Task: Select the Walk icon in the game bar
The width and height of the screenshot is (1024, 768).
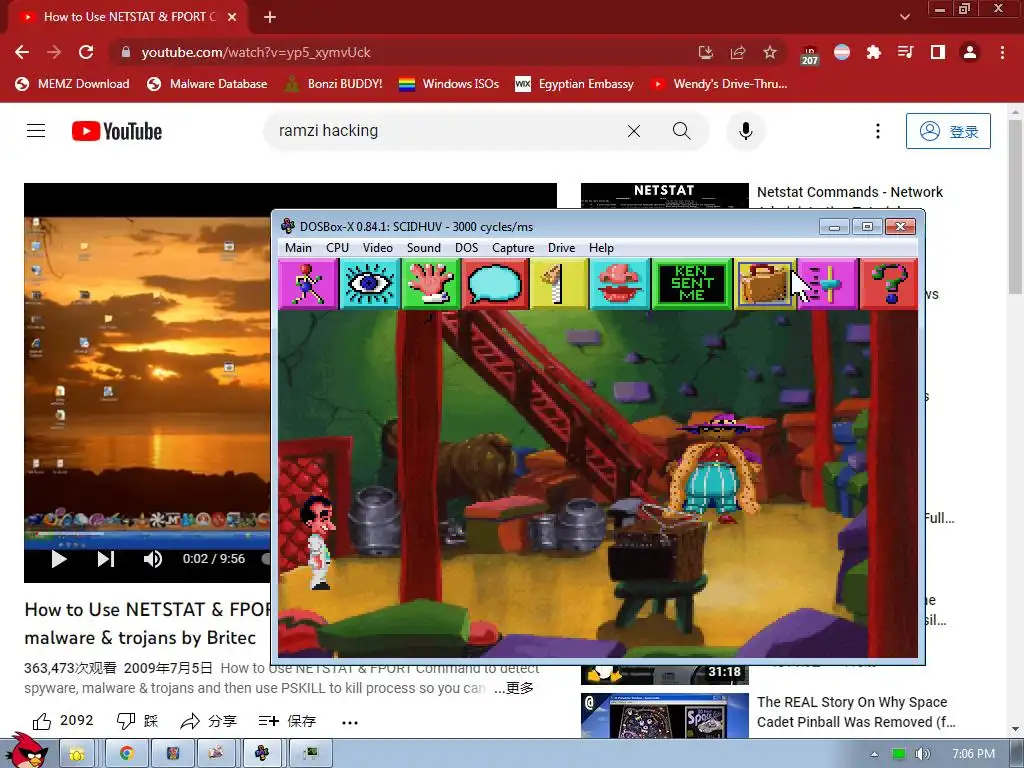Action: (308, 283)
